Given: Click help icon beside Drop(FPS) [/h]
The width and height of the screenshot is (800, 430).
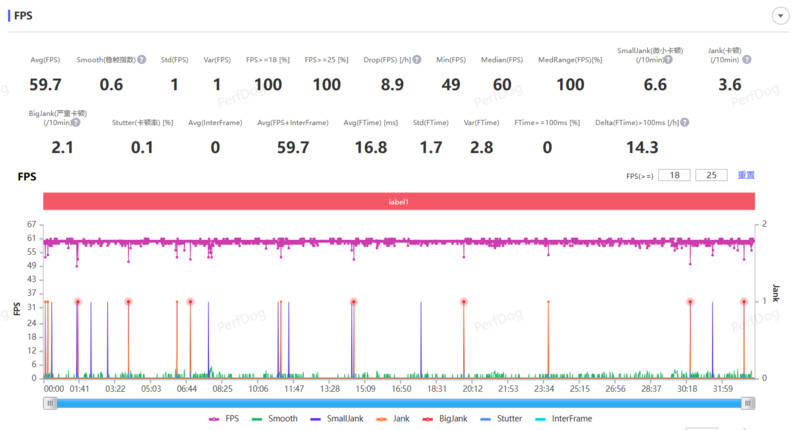Looking at the screenshot, I should [x=417, y=60].
